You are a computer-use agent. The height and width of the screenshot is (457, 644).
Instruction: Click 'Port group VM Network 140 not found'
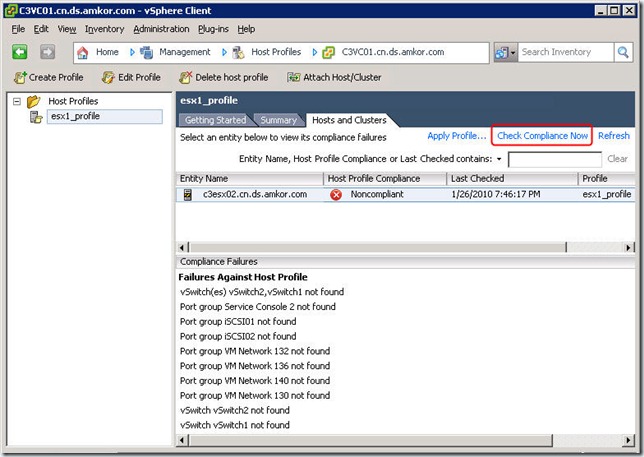(255, 381)
